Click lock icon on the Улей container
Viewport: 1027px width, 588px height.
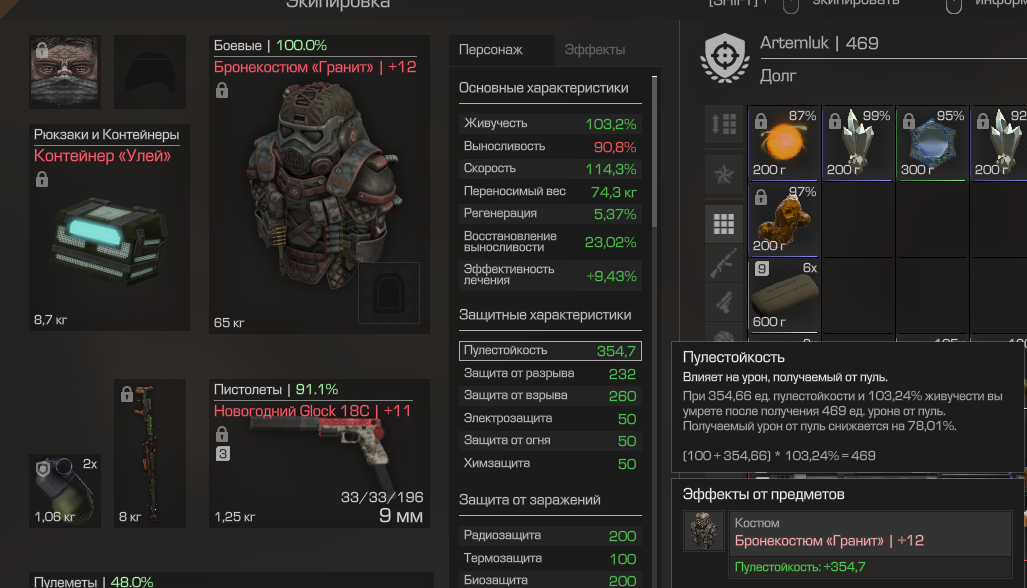[x=42, y=179]
